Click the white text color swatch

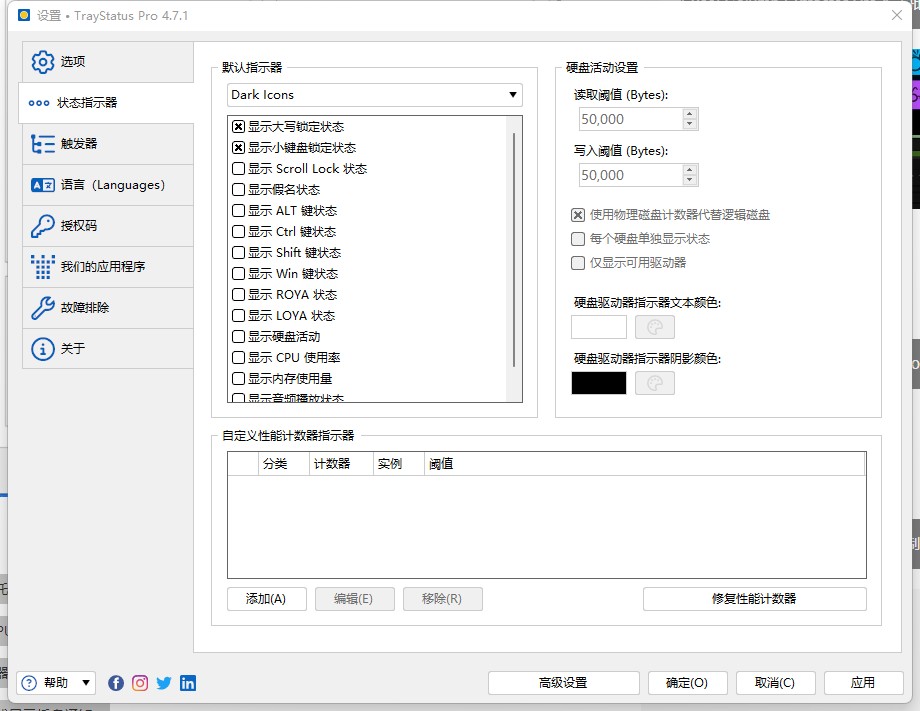click(599, 327)
